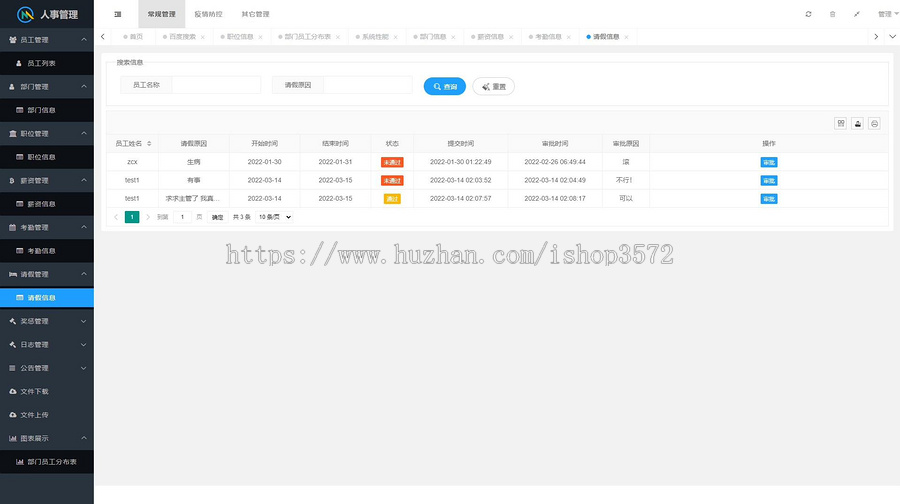Open 文件下载 in sidebar
The image size is (900, 504).
[46, 391]
